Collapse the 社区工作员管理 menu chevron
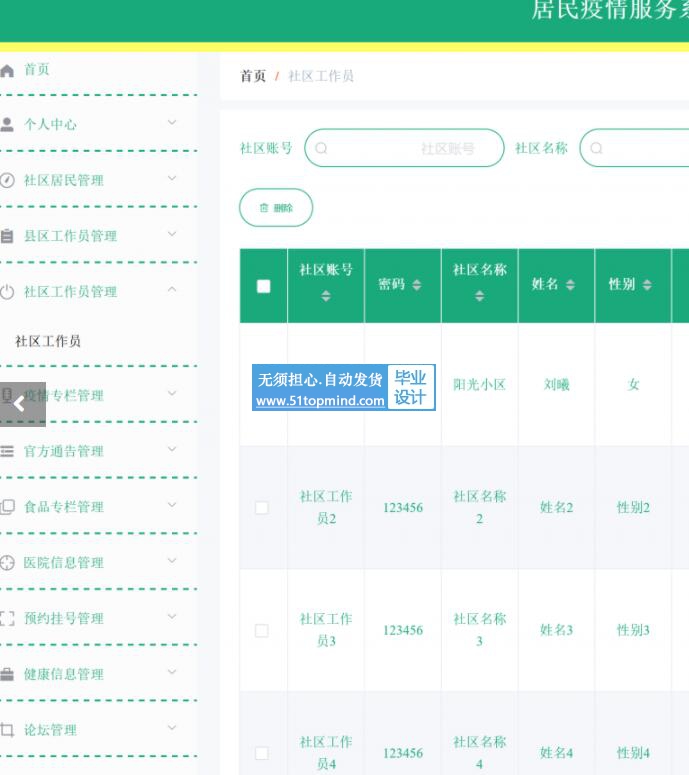The height and width of the screenshot is (775, 689). coord(172,290)
